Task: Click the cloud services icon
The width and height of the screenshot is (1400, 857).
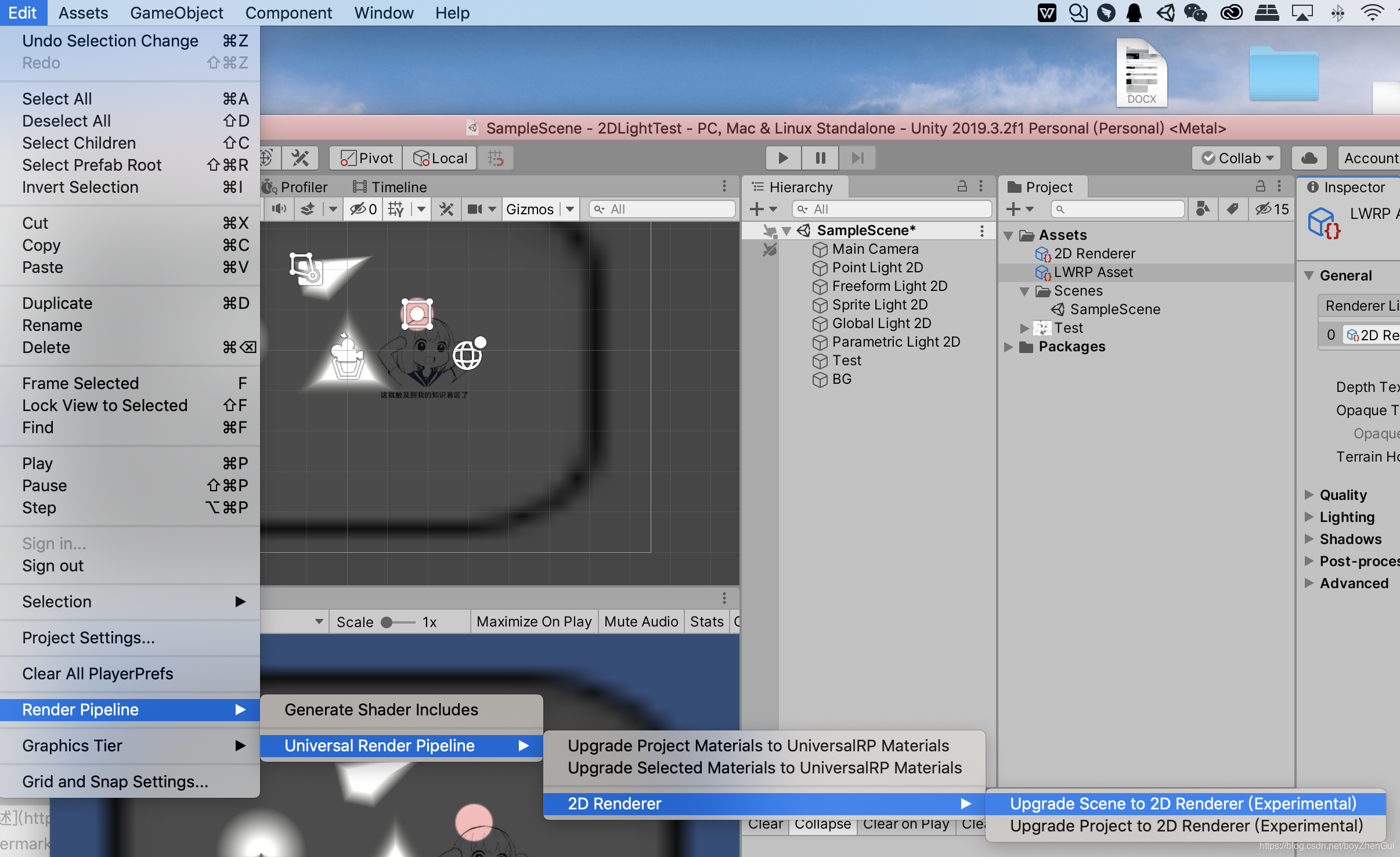Action: [x=1309, y=158]
